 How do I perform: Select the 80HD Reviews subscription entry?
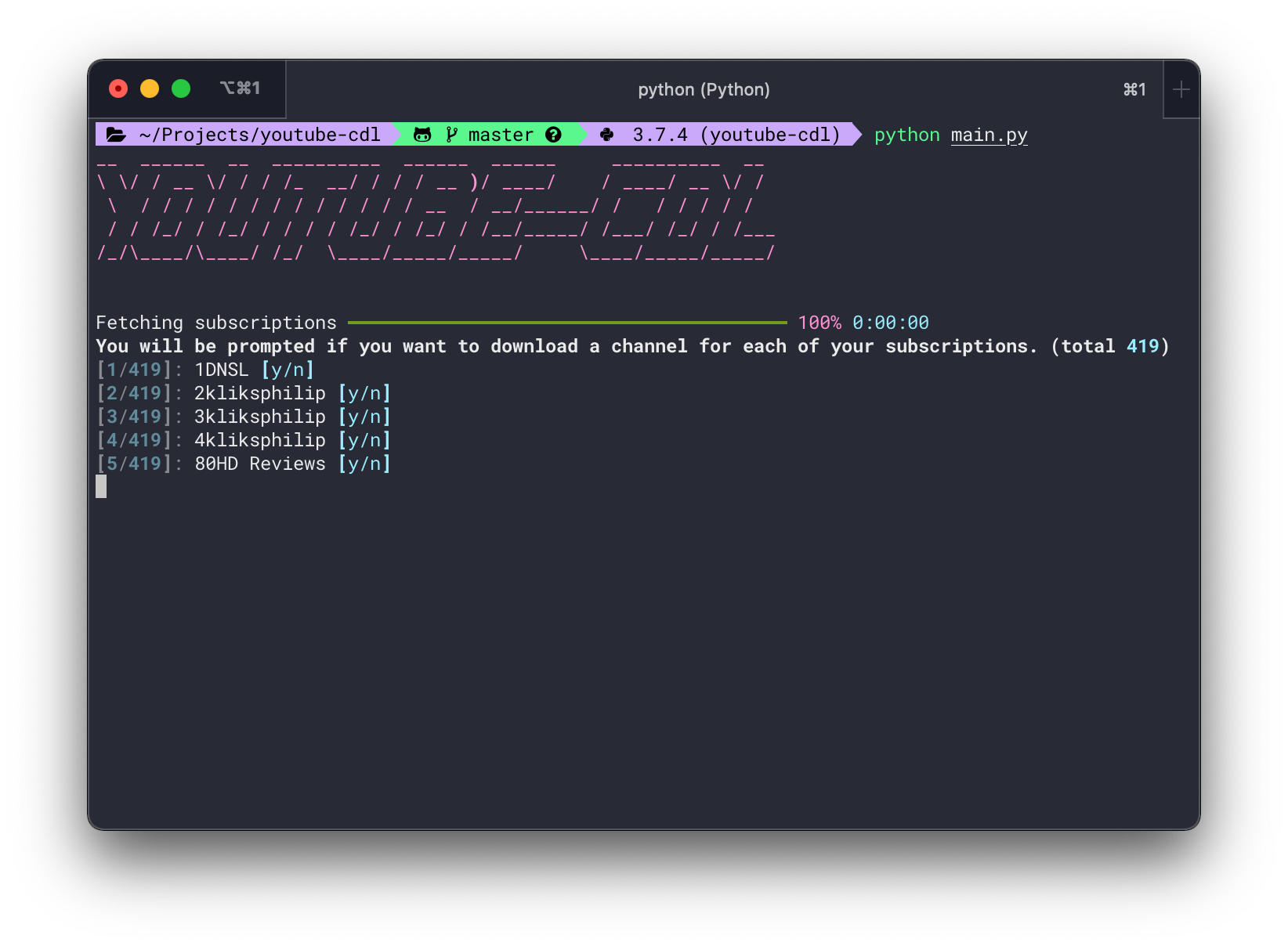coord(259,464)
